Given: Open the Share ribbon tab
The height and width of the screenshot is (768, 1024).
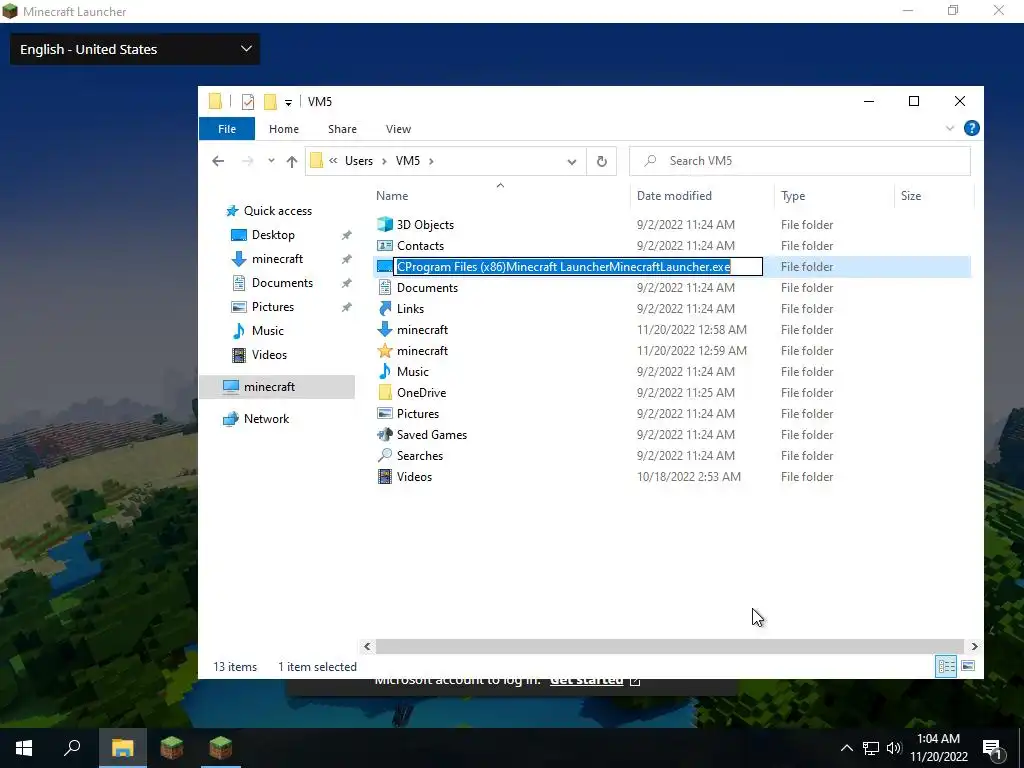Looking at the screenshot, I should pos(342,129).
